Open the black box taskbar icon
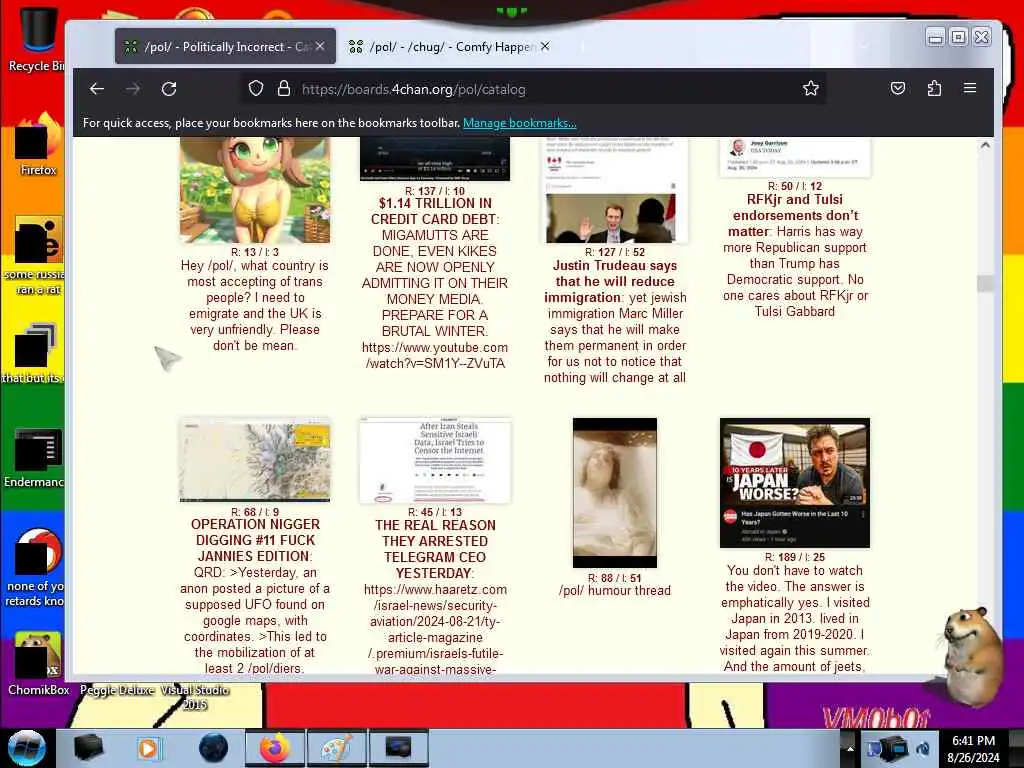This screenshot has width=1024, height=768. (x=88, y=748)
